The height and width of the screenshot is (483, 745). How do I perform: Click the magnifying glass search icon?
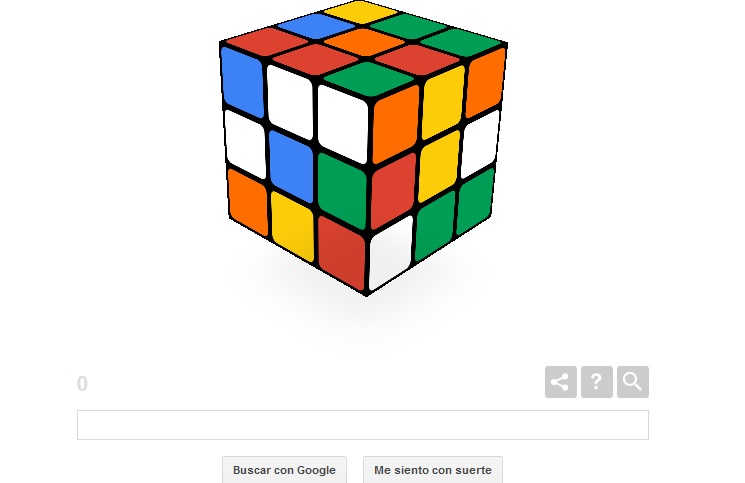point(633,382)
